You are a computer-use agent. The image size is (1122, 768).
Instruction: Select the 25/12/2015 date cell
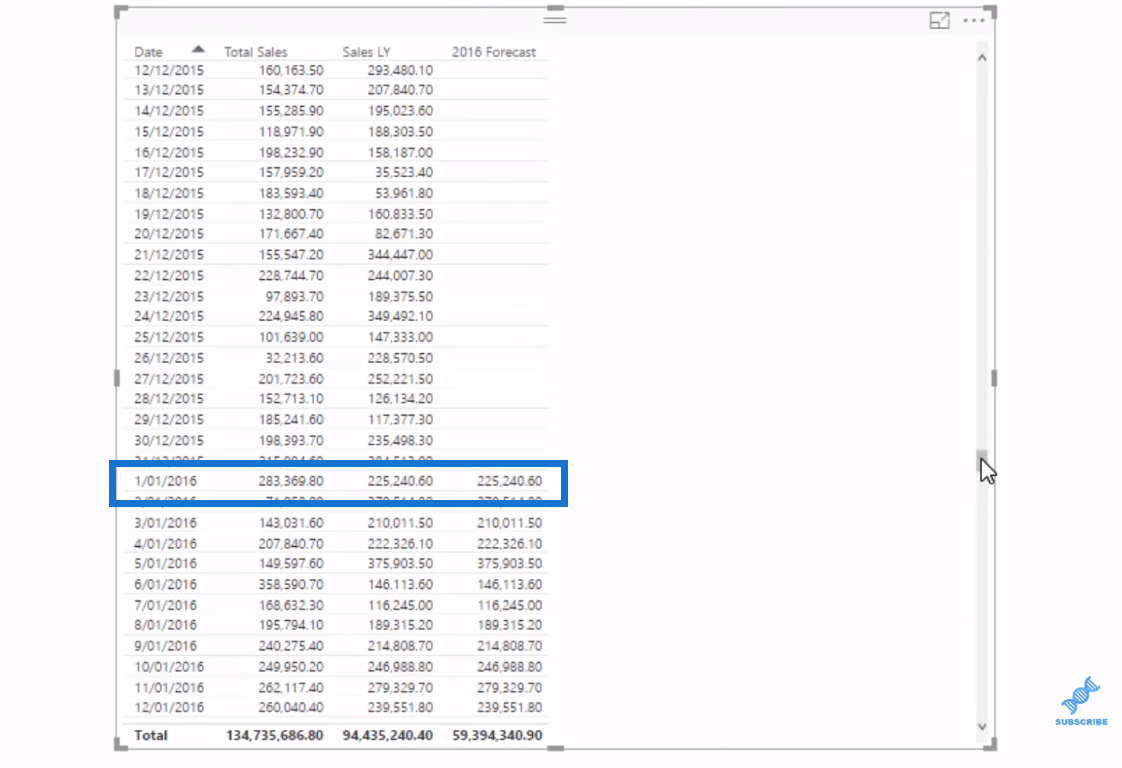coord(169,337)
